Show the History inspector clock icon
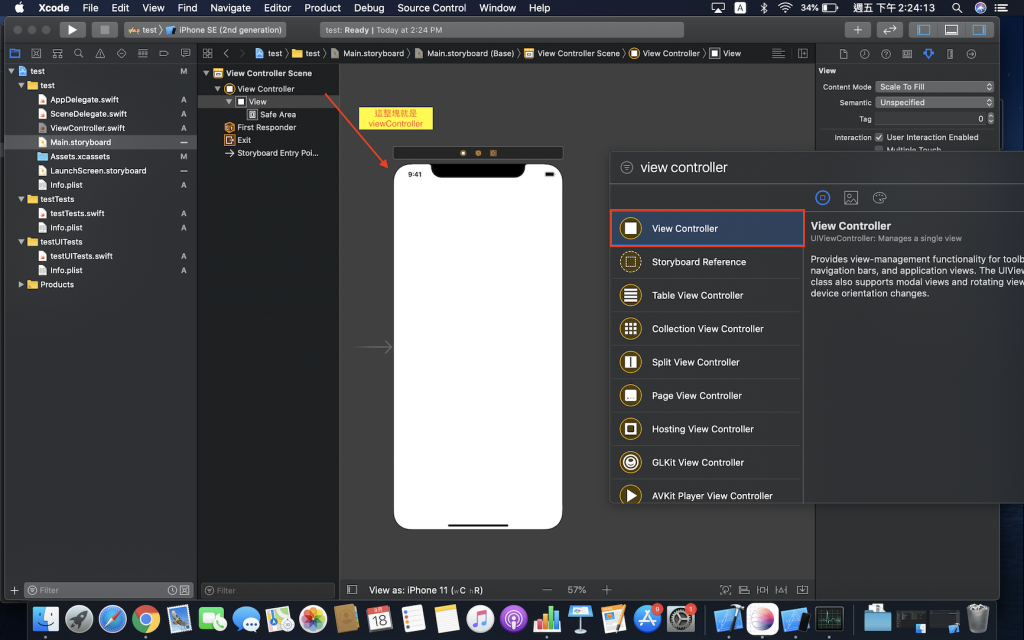This screenshot has height=640, width=1024. (865, 54)
